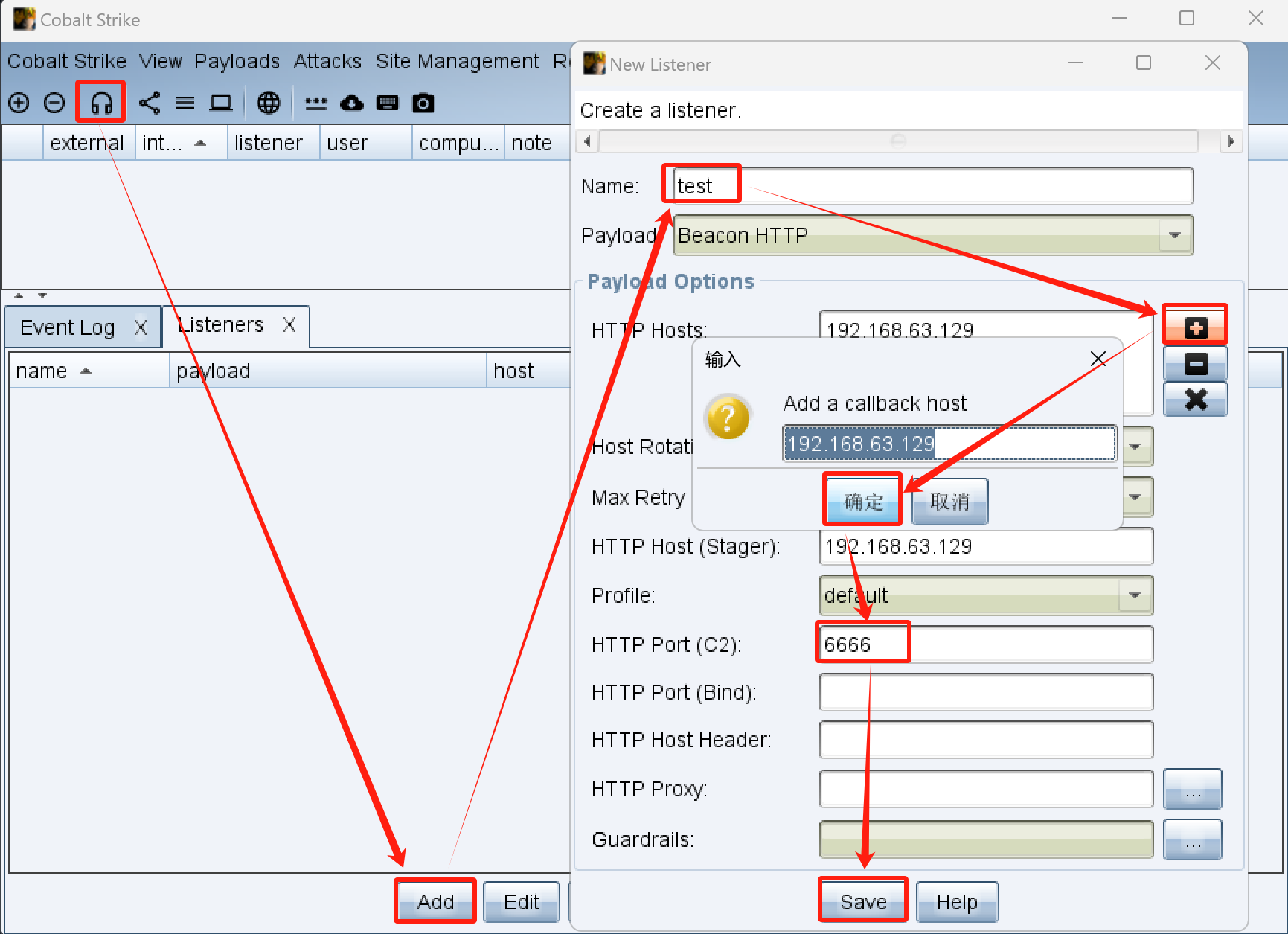Sort listeners by name column
Image resolution: width=1288 pixels, height=934 pixels.
pyautogui.click(x=89, y=371)
